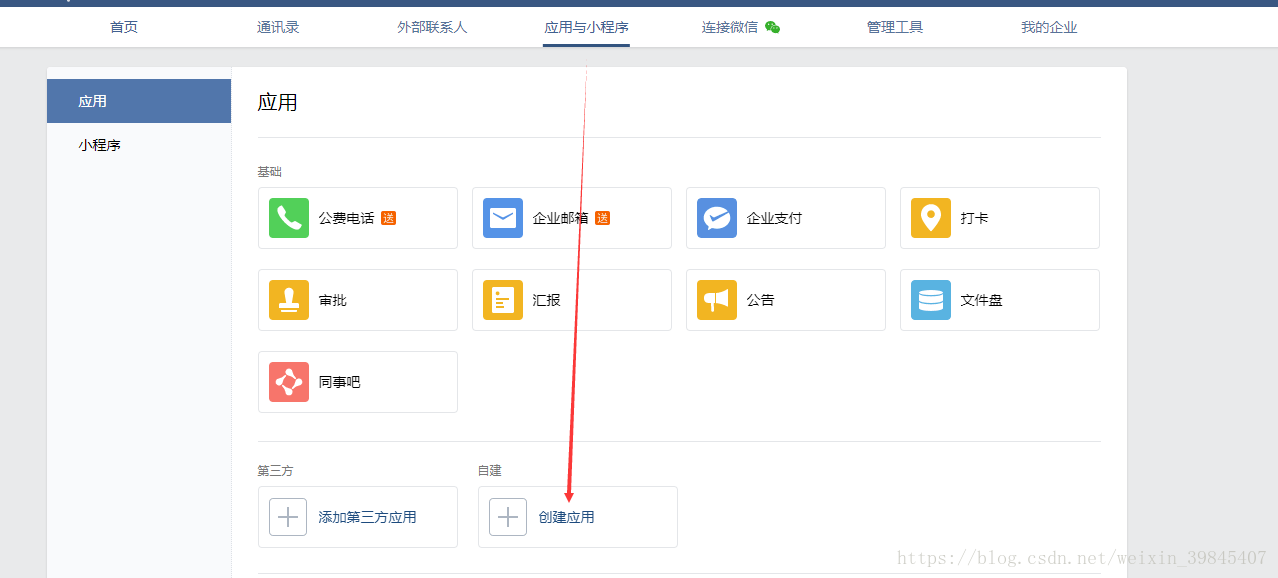1278x578 pixels.
Task: Click the 公费电话 label
Action: tap(346, 218)
